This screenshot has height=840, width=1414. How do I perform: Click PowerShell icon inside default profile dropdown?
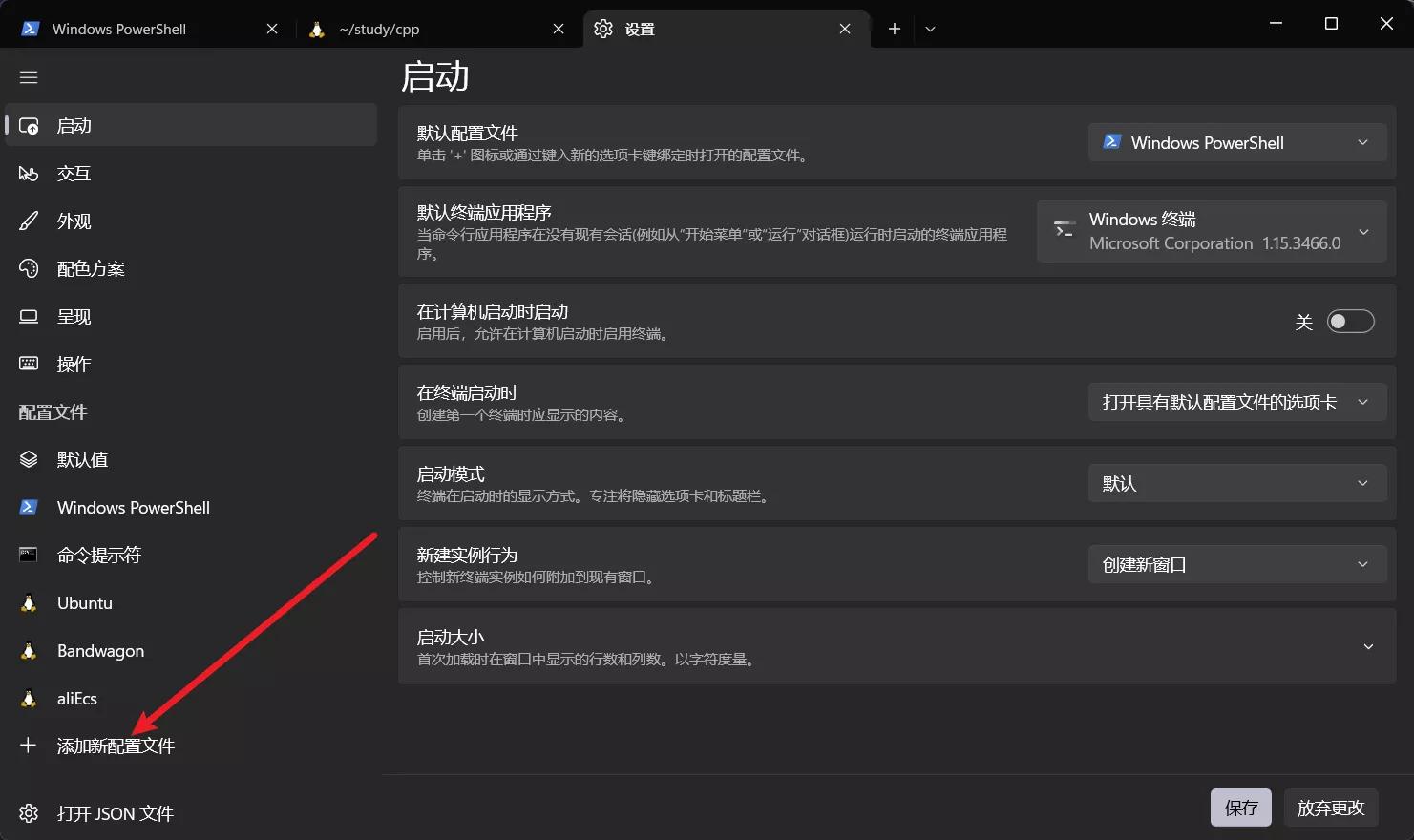pyautogui.click(x=1111, y=141)
